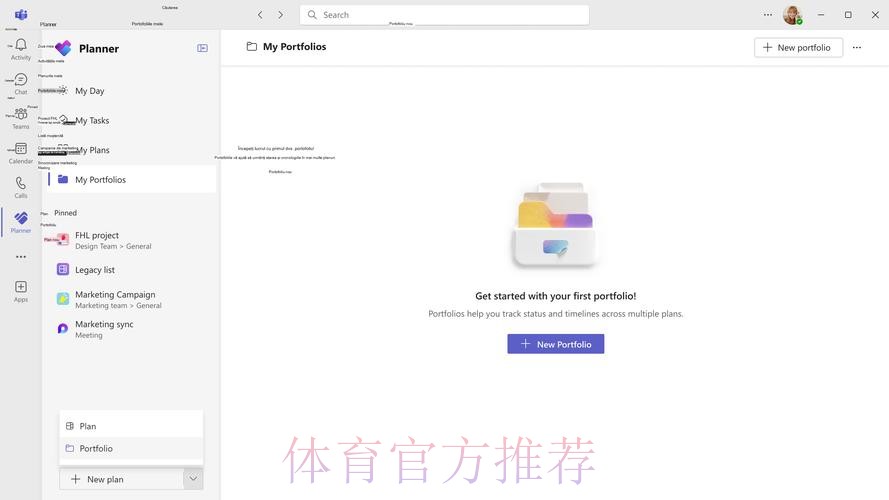
Task: Open the Chat icon in sidebar
Action: 21,83
